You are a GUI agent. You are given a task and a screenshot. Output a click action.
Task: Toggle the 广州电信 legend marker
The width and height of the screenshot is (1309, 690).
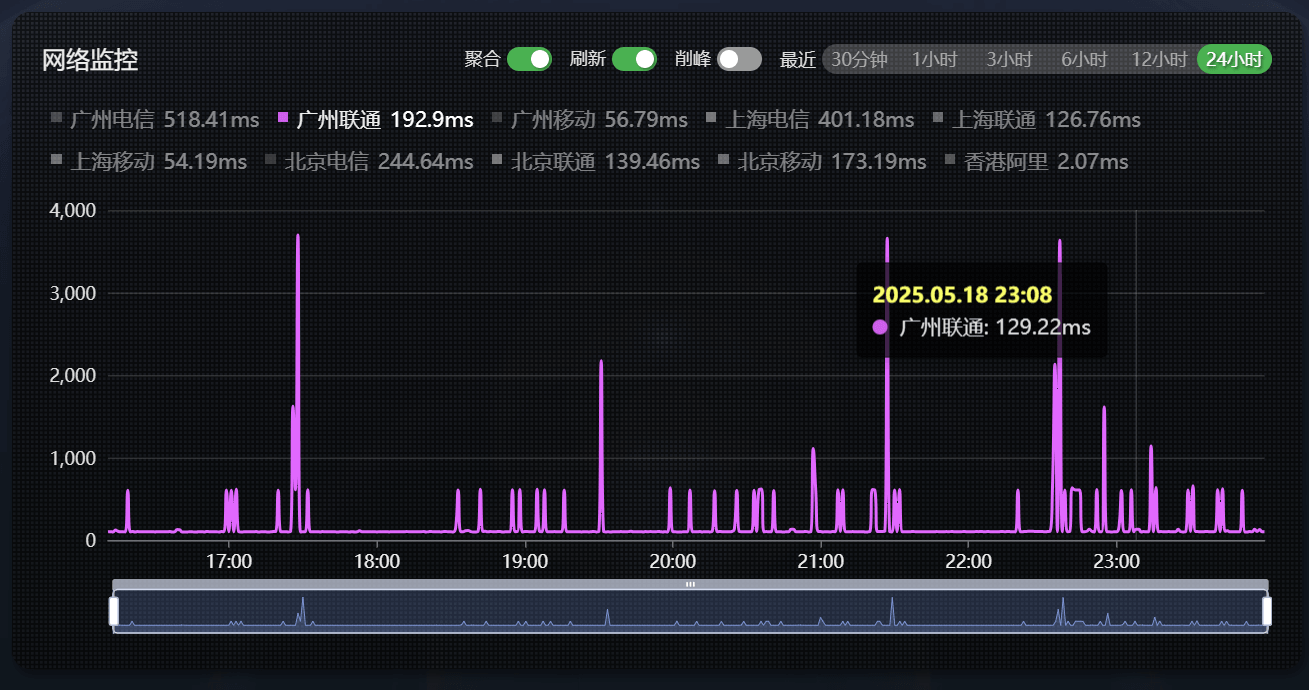56,120
